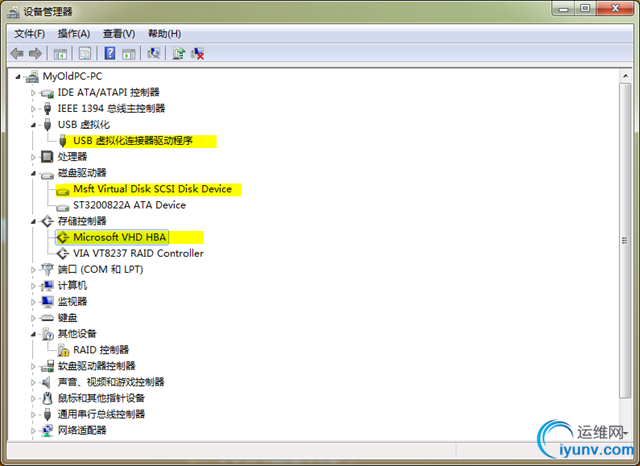
Task: Collapse the MyOldPC-PC root node
Action: pos(18,77)
